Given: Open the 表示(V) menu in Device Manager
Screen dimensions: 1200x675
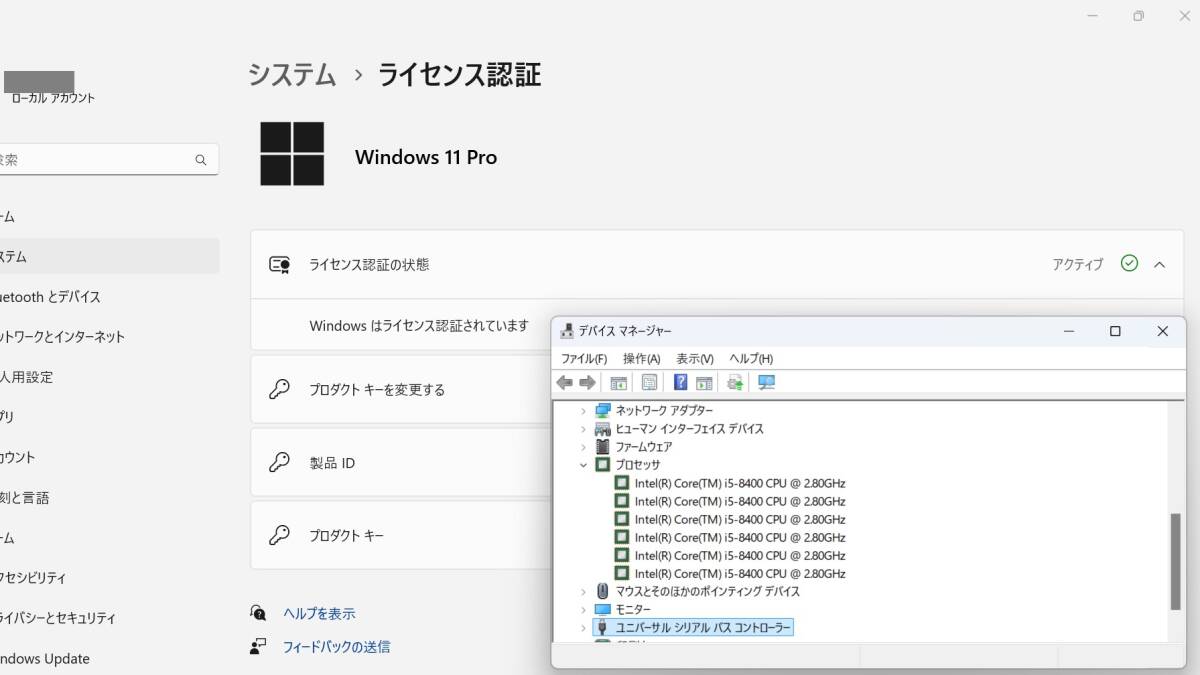Looking at the screenshot, I should 695,359.
